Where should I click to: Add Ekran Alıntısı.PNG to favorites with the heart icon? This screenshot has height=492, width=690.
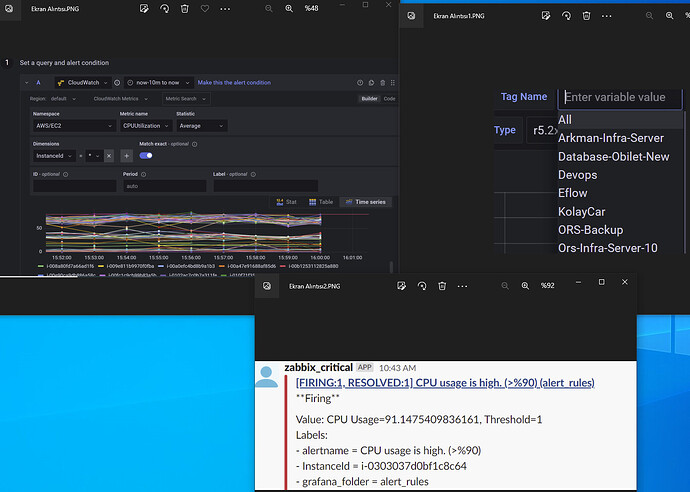pyautogui.click(x=205, y=8)
